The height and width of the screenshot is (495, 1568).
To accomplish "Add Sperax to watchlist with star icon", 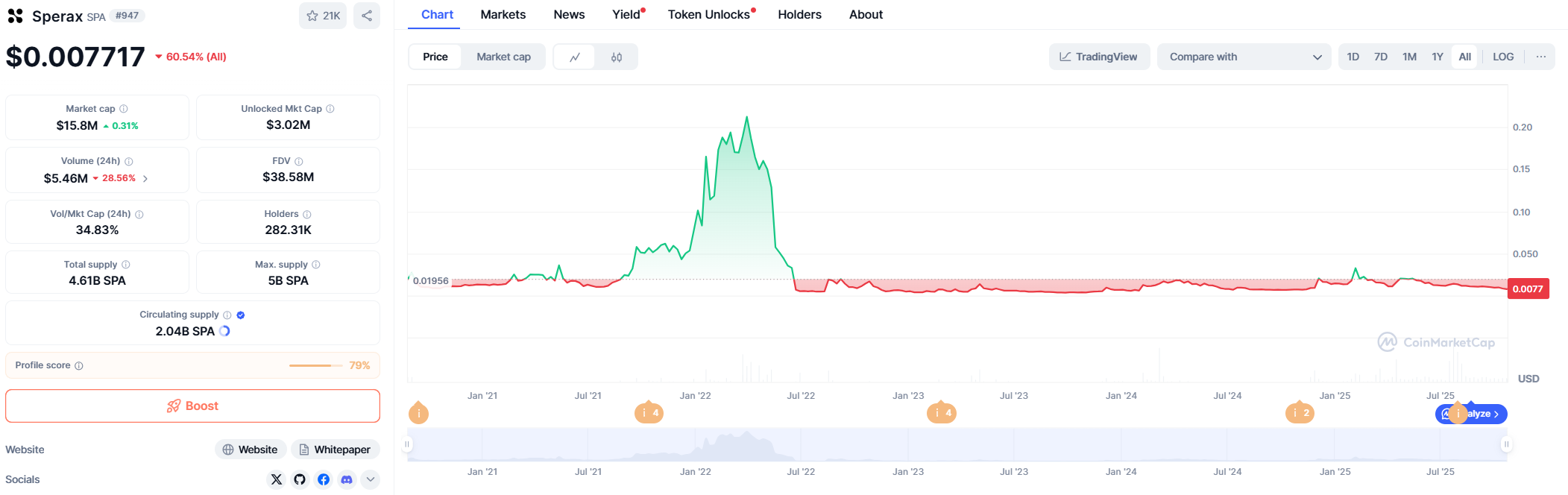I will [322, 16].
